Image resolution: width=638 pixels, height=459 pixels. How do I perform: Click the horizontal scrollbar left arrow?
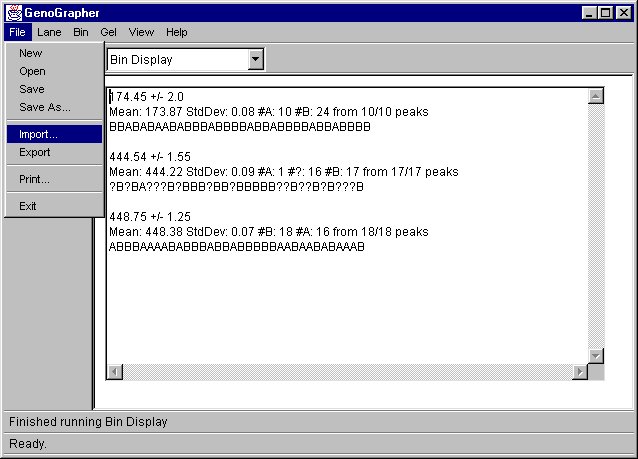[115, 372]
